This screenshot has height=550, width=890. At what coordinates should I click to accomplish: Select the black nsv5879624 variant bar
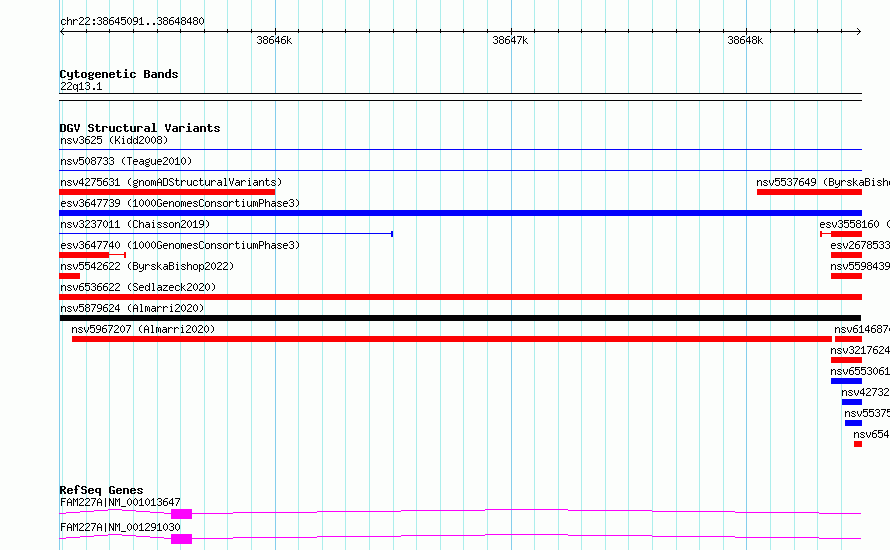tap(460, 318)
